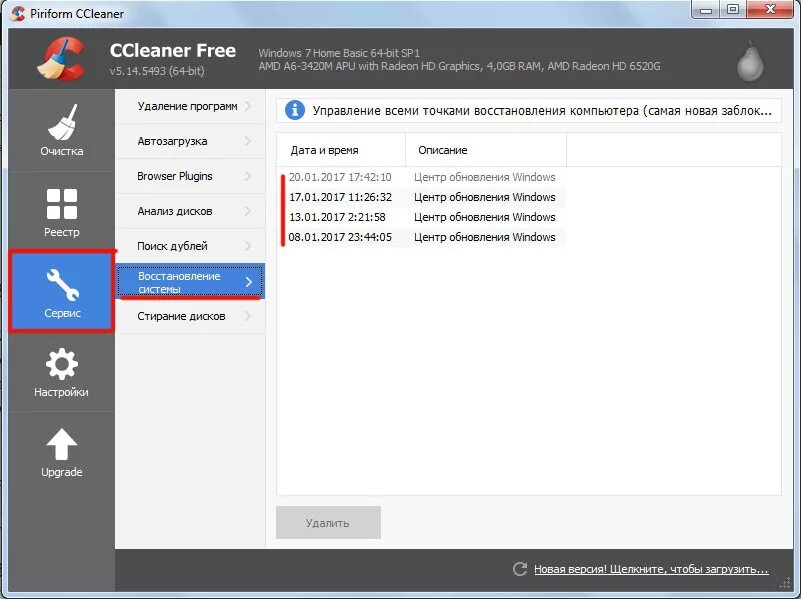Click chevron next to Автозагрузка

248,141
